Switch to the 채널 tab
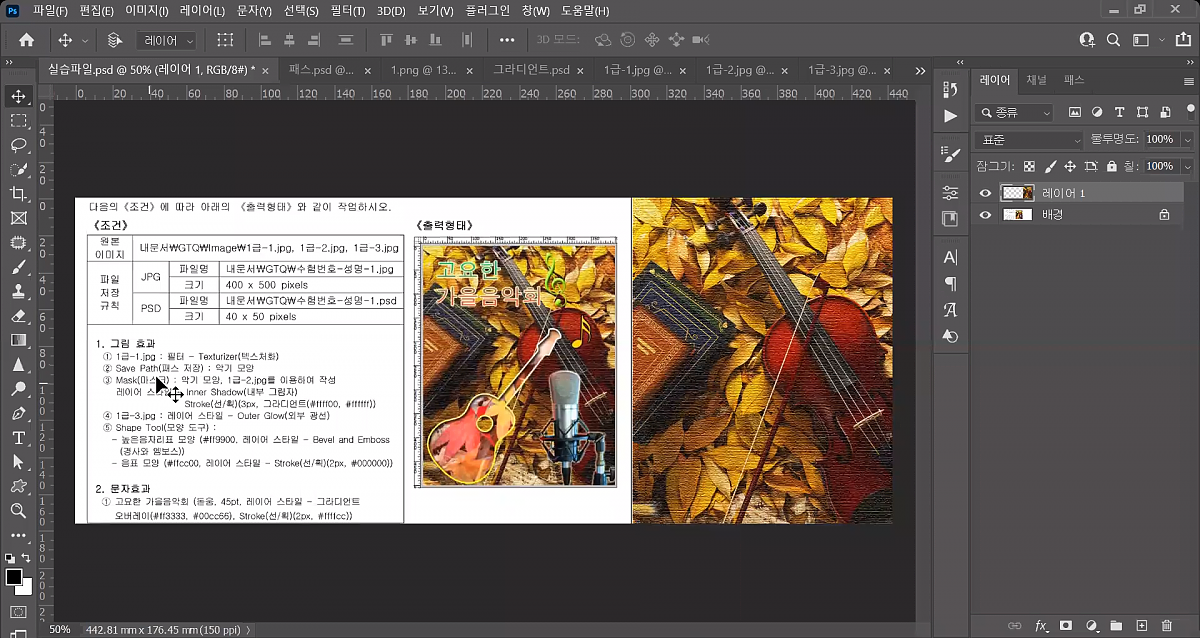Screen dimensions: 1200x638 pyautogui.click(x=1036, y=80)
